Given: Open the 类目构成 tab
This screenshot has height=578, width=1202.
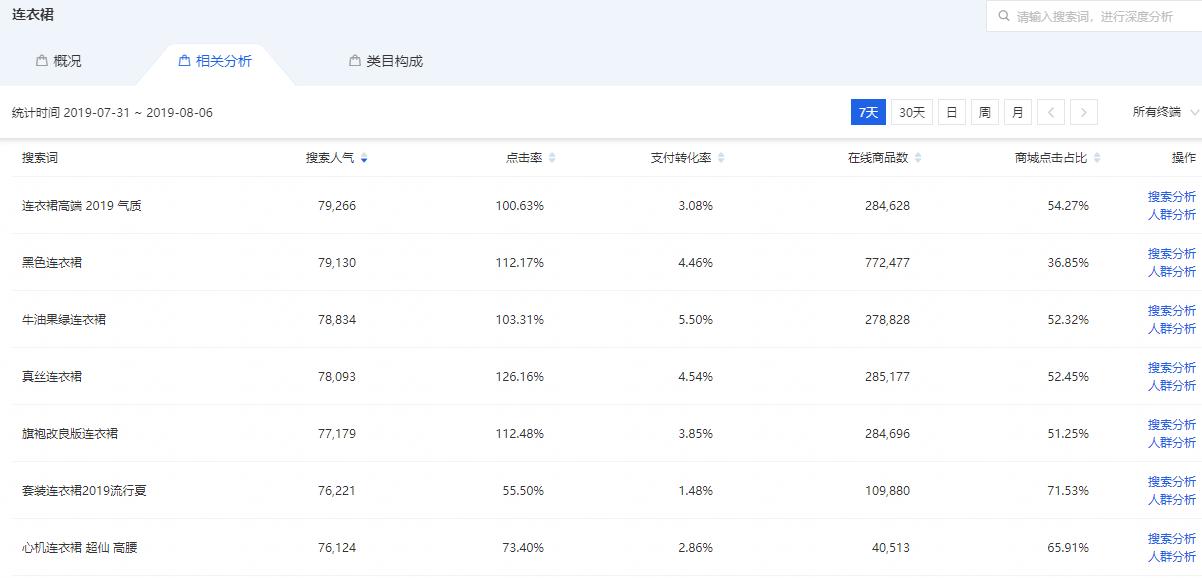Looking at the screenshot, I should [386, 62].
